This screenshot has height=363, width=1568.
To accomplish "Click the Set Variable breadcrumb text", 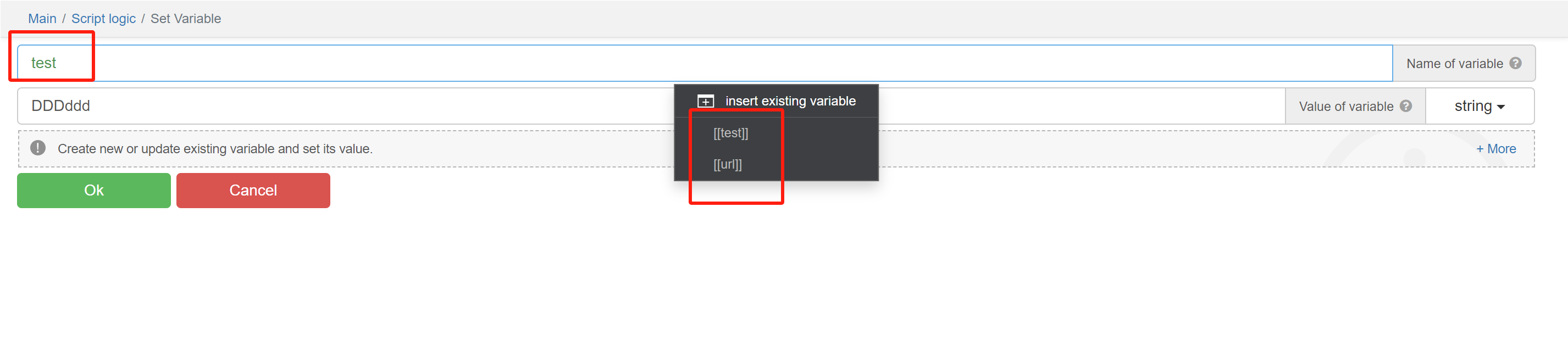I will click(x=186, y=19).
